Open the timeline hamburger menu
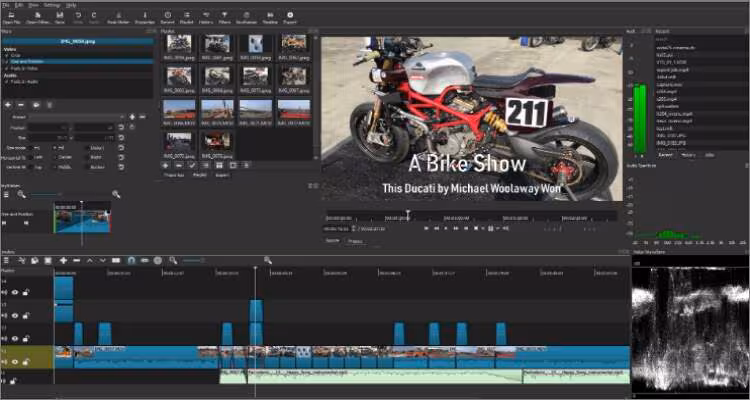The image size is (750, 400). point(6,261)
